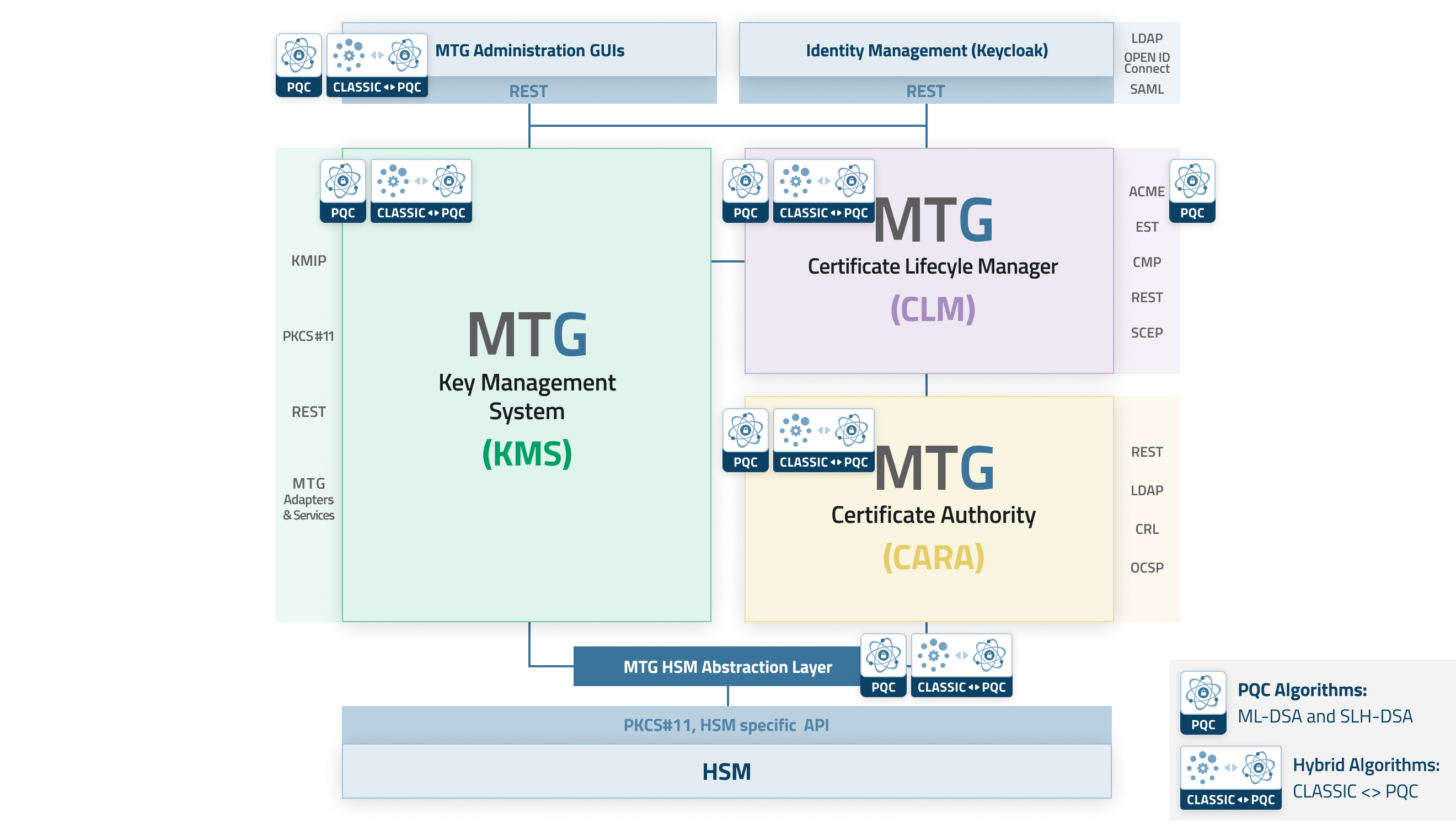The width and height of the screenshot is (1456, 824).
Task: Click the SCEP protocol label
Action: pyautogui.click(x=1147, y=333)
